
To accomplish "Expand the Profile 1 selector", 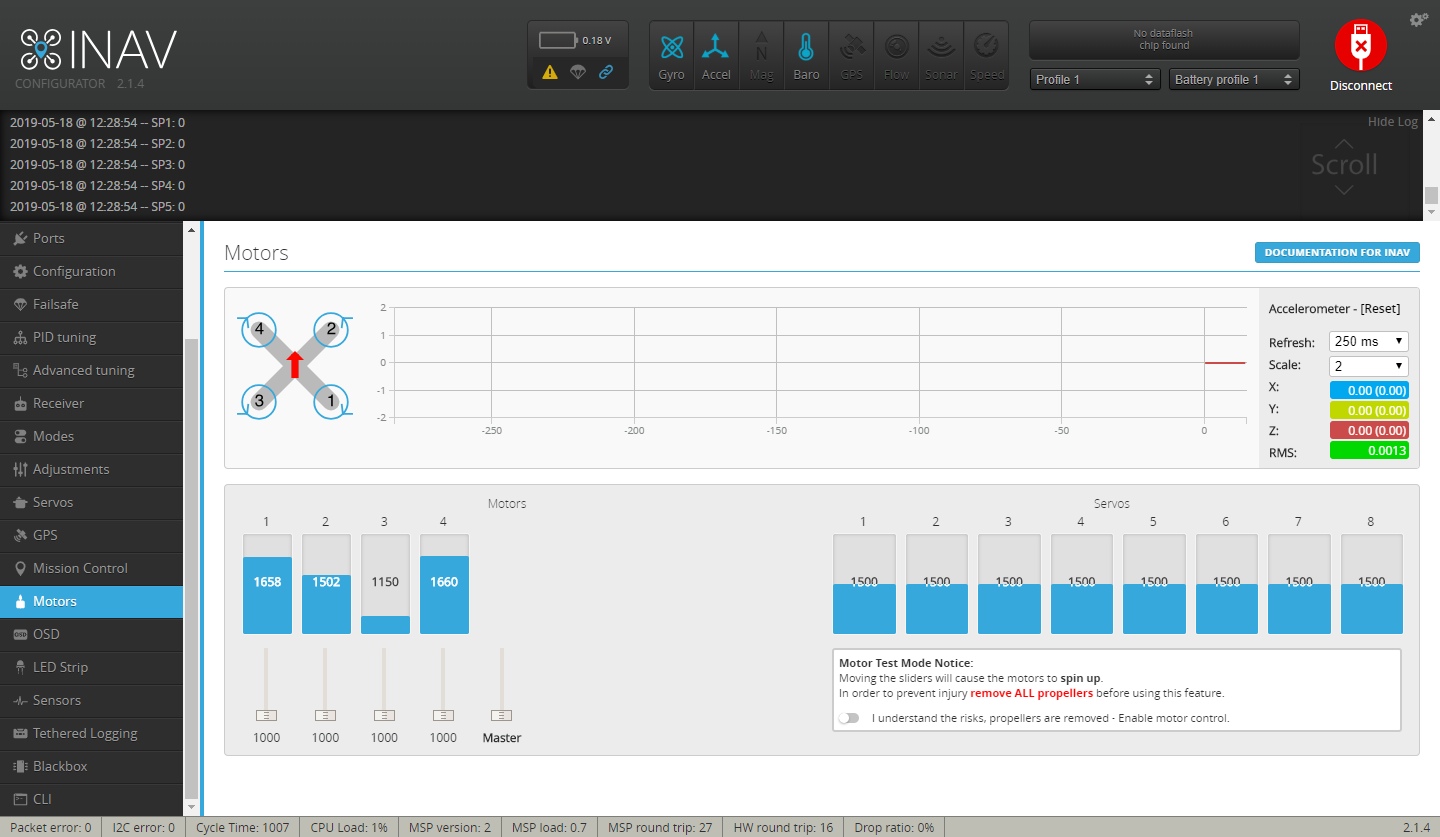I will click(x=1094, y=79).
